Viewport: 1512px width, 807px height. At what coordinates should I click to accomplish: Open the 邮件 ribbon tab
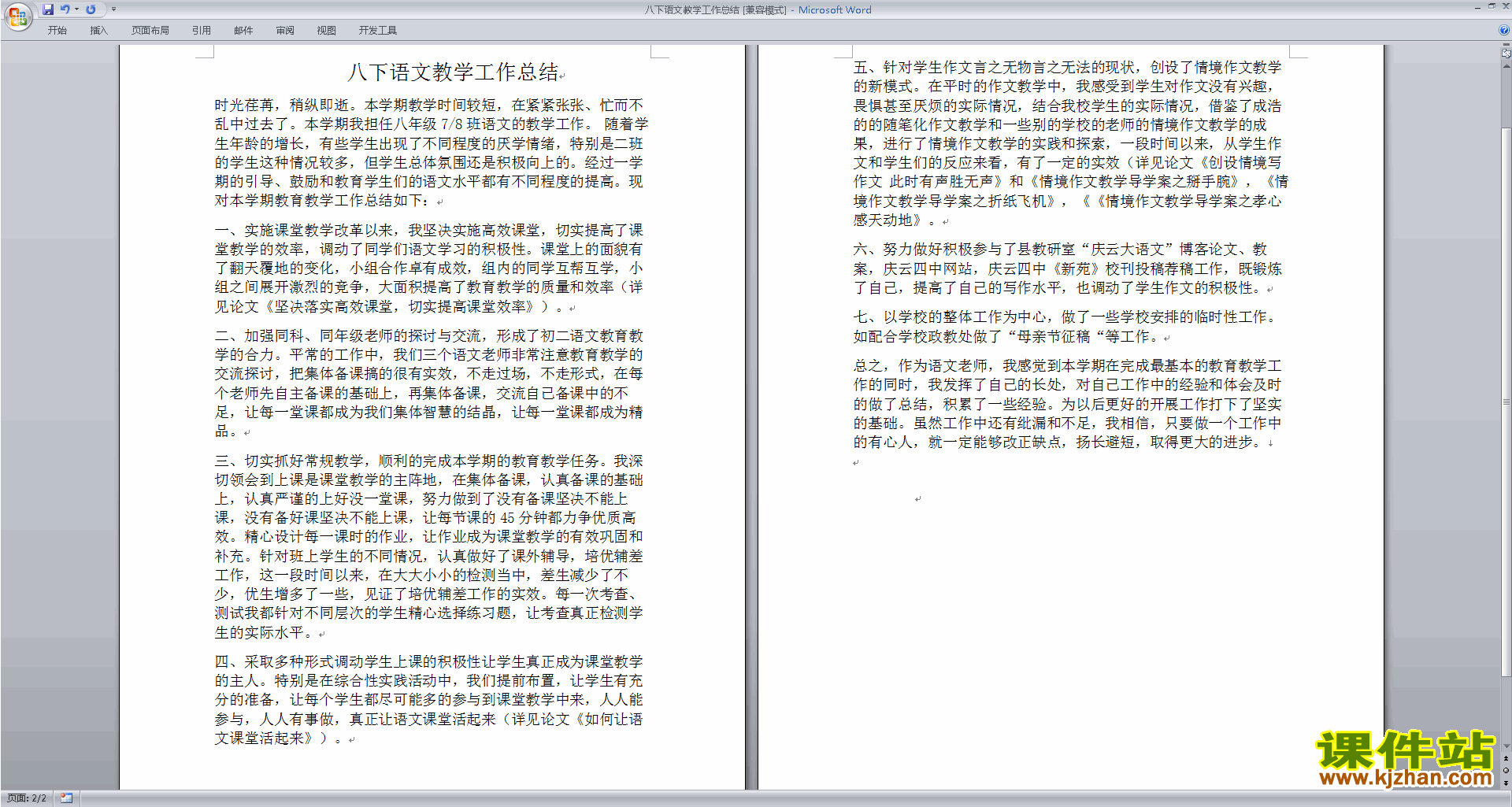coord(243,31)
